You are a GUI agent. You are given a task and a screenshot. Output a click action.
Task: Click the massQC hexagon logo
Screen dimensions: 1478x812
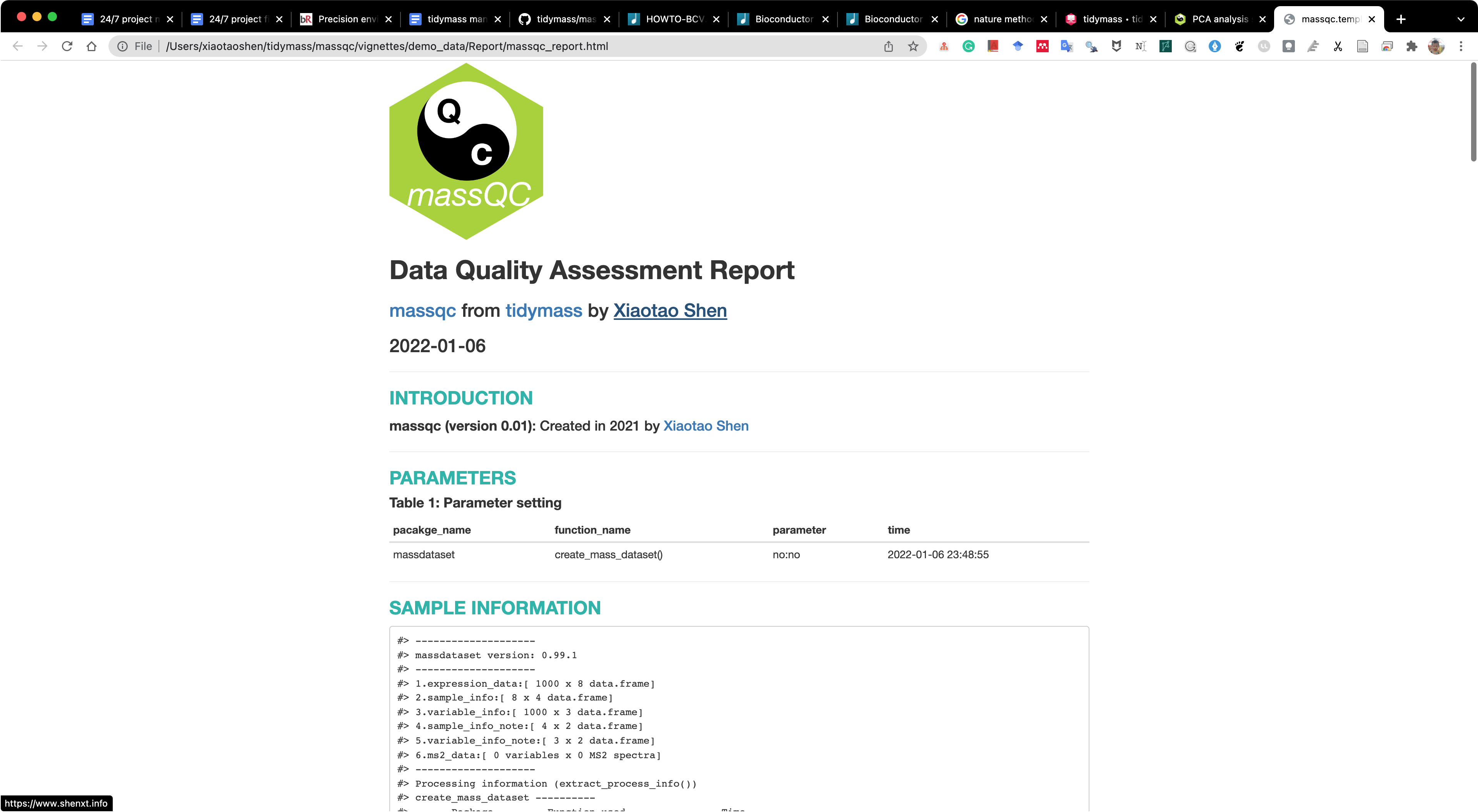[466, 151]
